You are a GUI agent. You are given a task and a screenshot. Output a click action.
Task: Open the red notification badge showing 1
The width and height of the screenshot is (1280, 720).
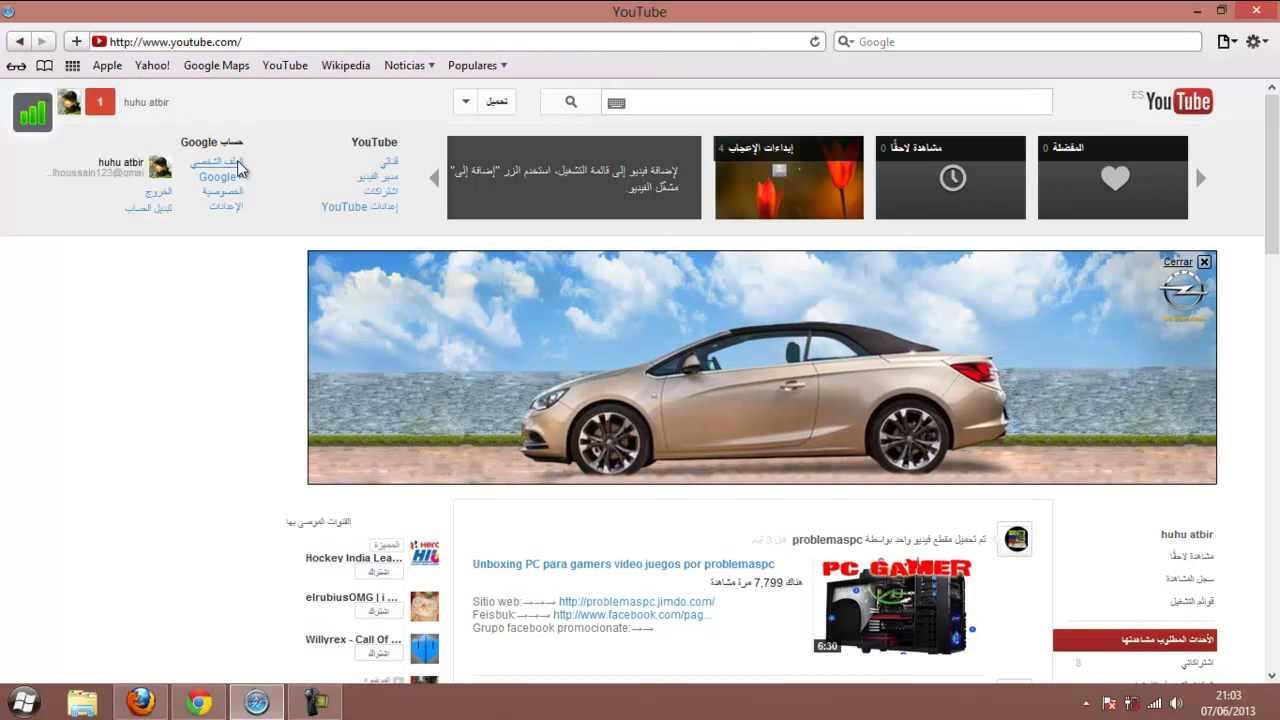(x=100, y=102)
